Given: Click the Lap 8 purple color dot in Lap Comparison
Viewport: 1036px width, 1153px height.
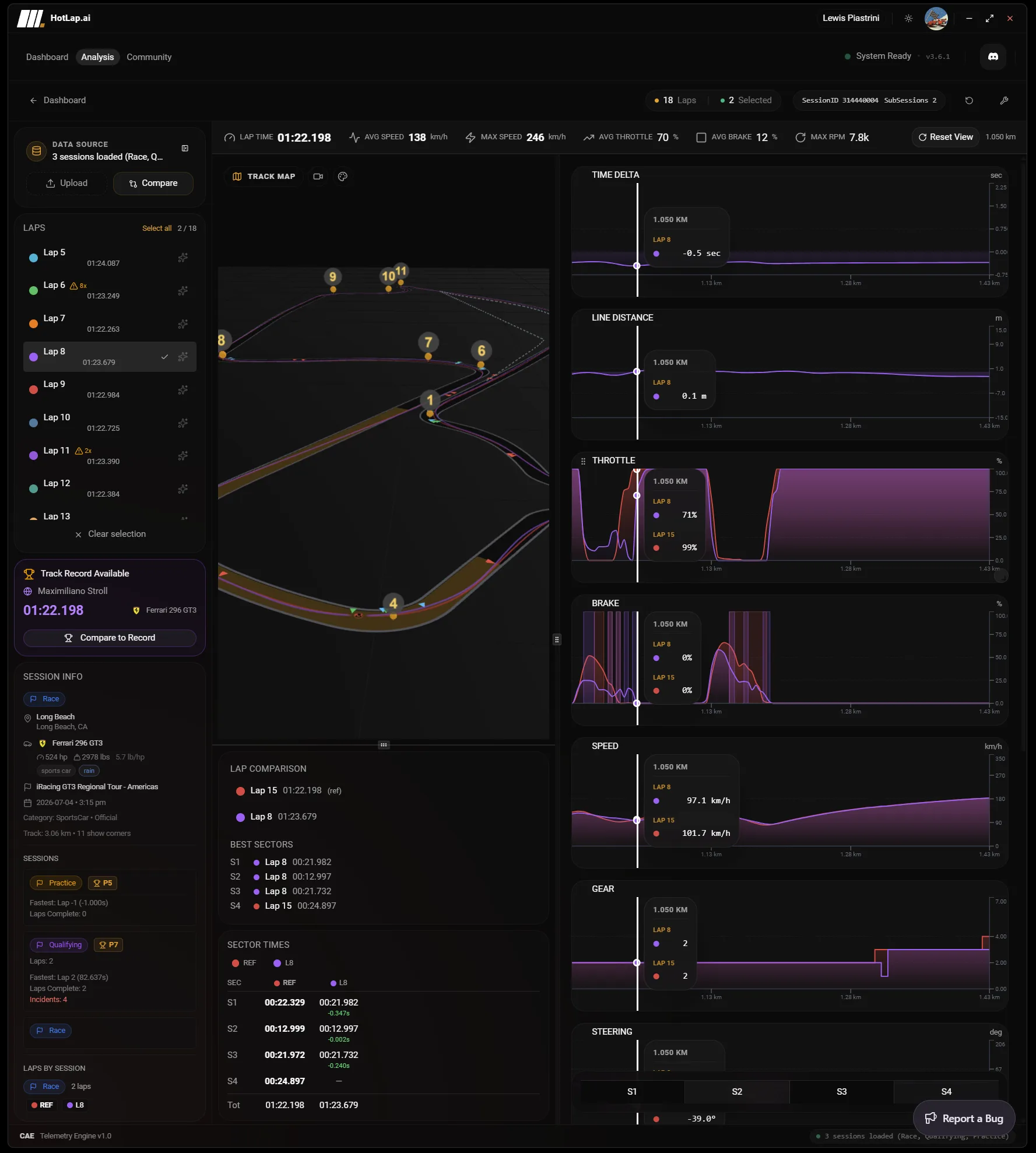Looking at the screenshot, I should (240, 817).
